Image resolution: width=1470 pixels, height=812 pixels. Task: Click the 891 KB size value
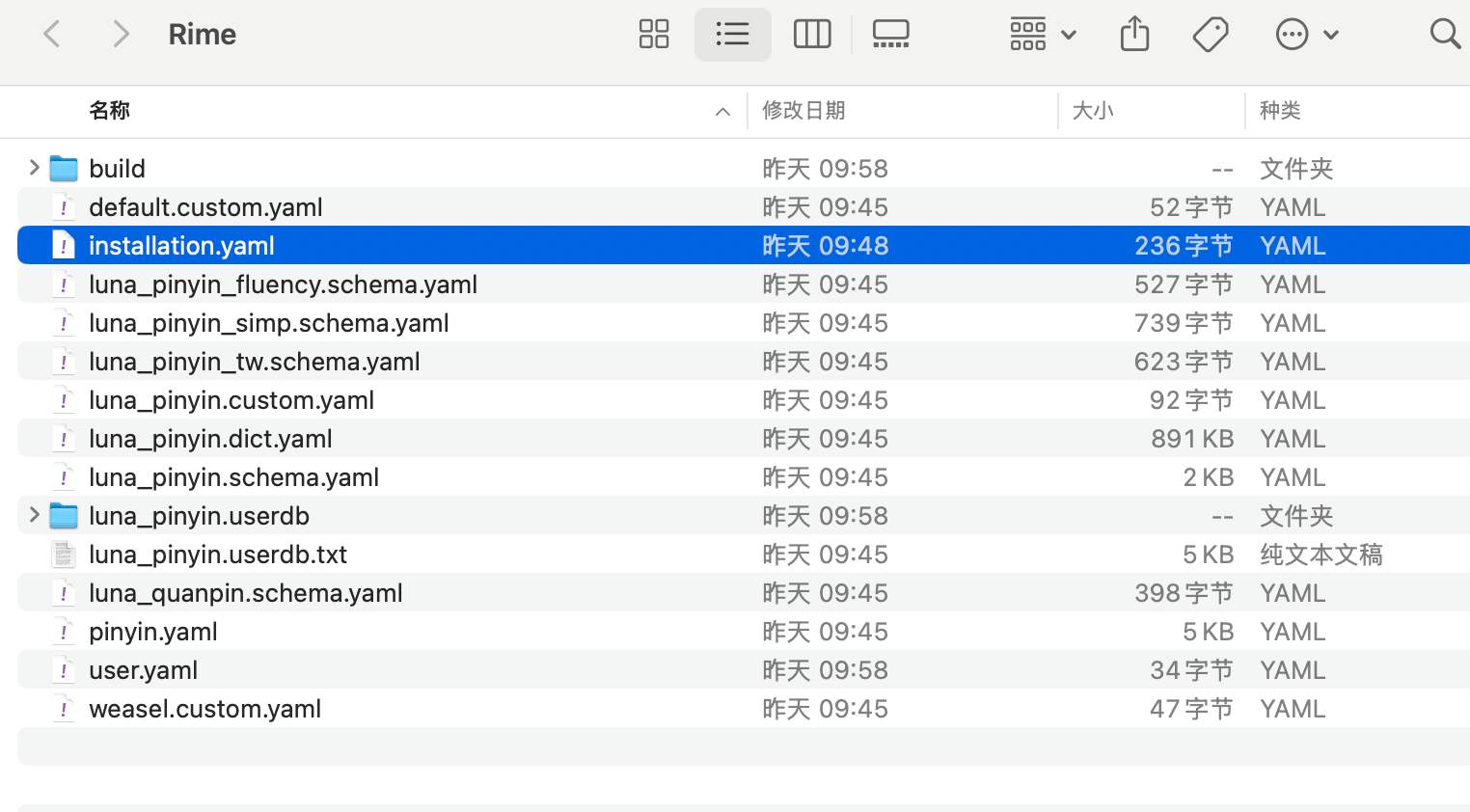pos(1192,439)
